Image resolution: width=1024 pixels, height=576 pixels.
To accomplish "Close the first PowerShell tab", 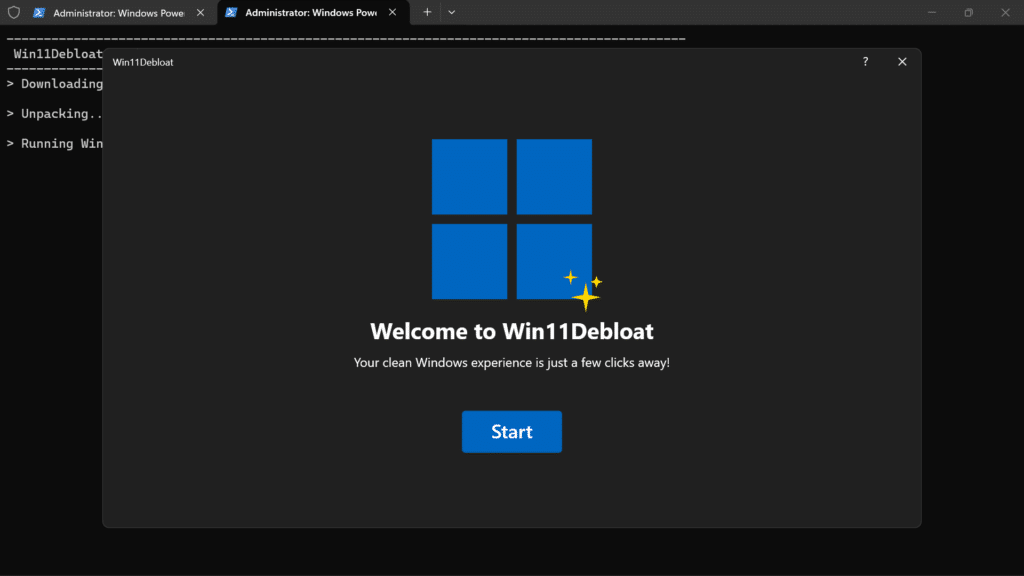I will coord(200,13).
